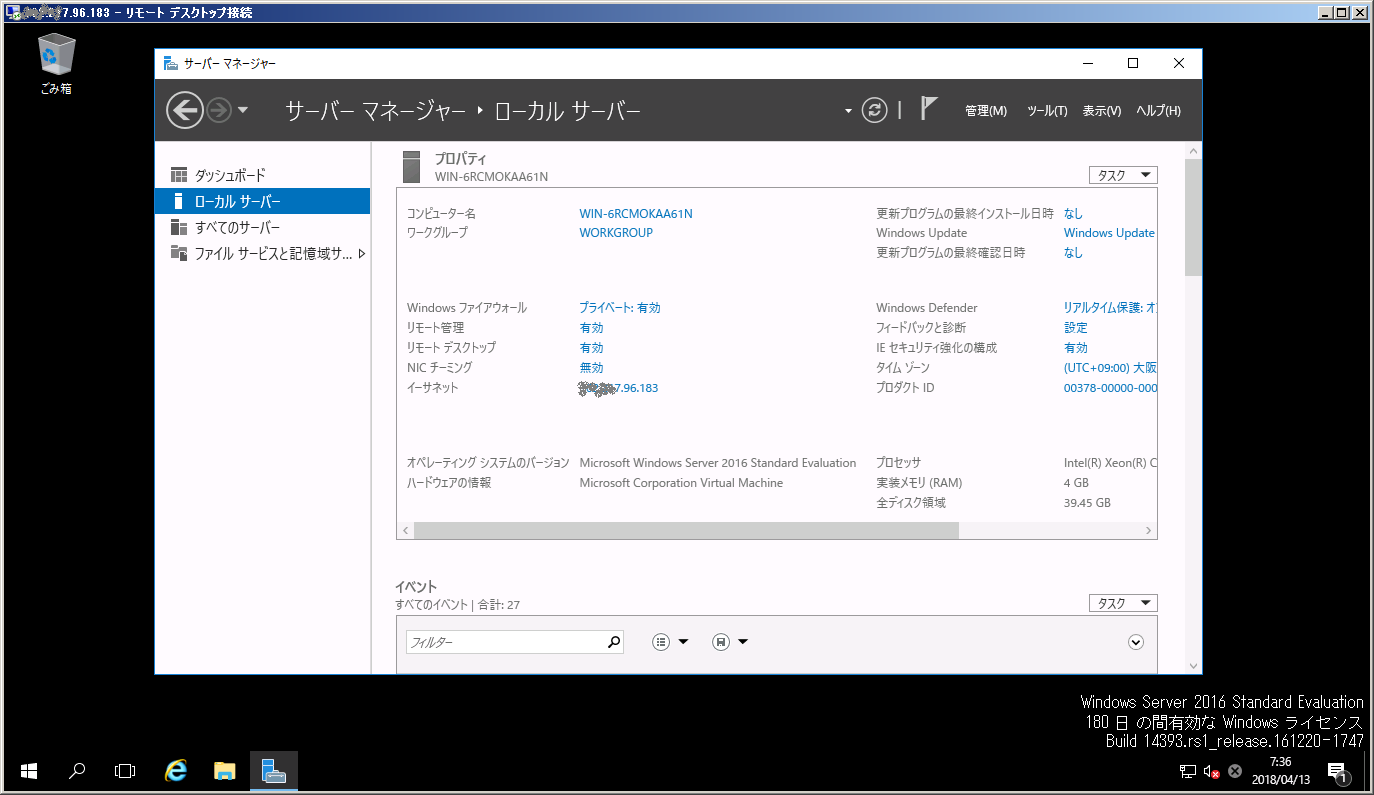Open the ヘルプ(H) menu

point(1159,111)
